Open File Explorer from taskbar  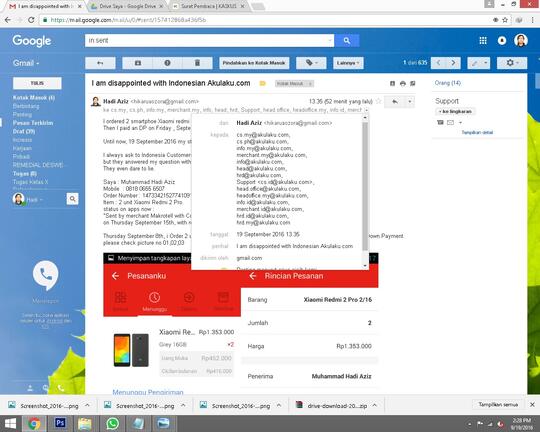tap(85, 423)
